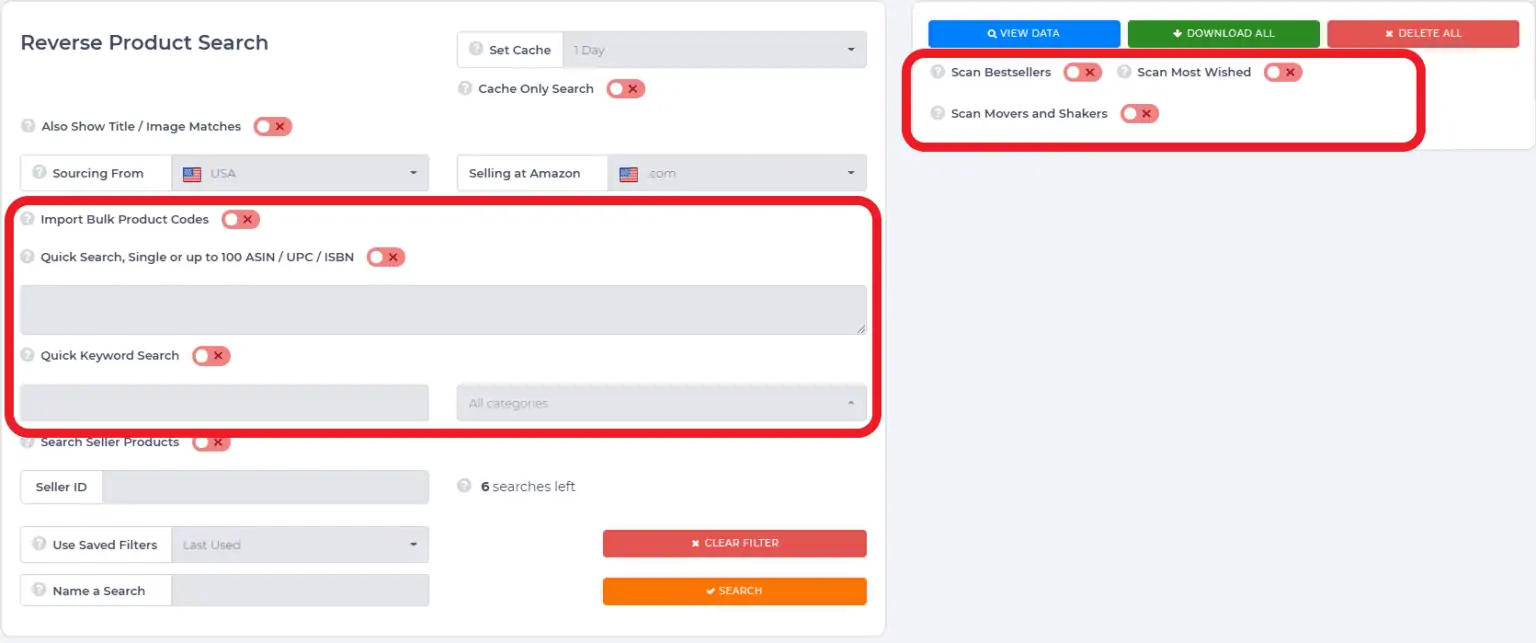Toggle Also Show Title / Image Matches
This screenshot has width=1536, height=643.
point(273,126)
